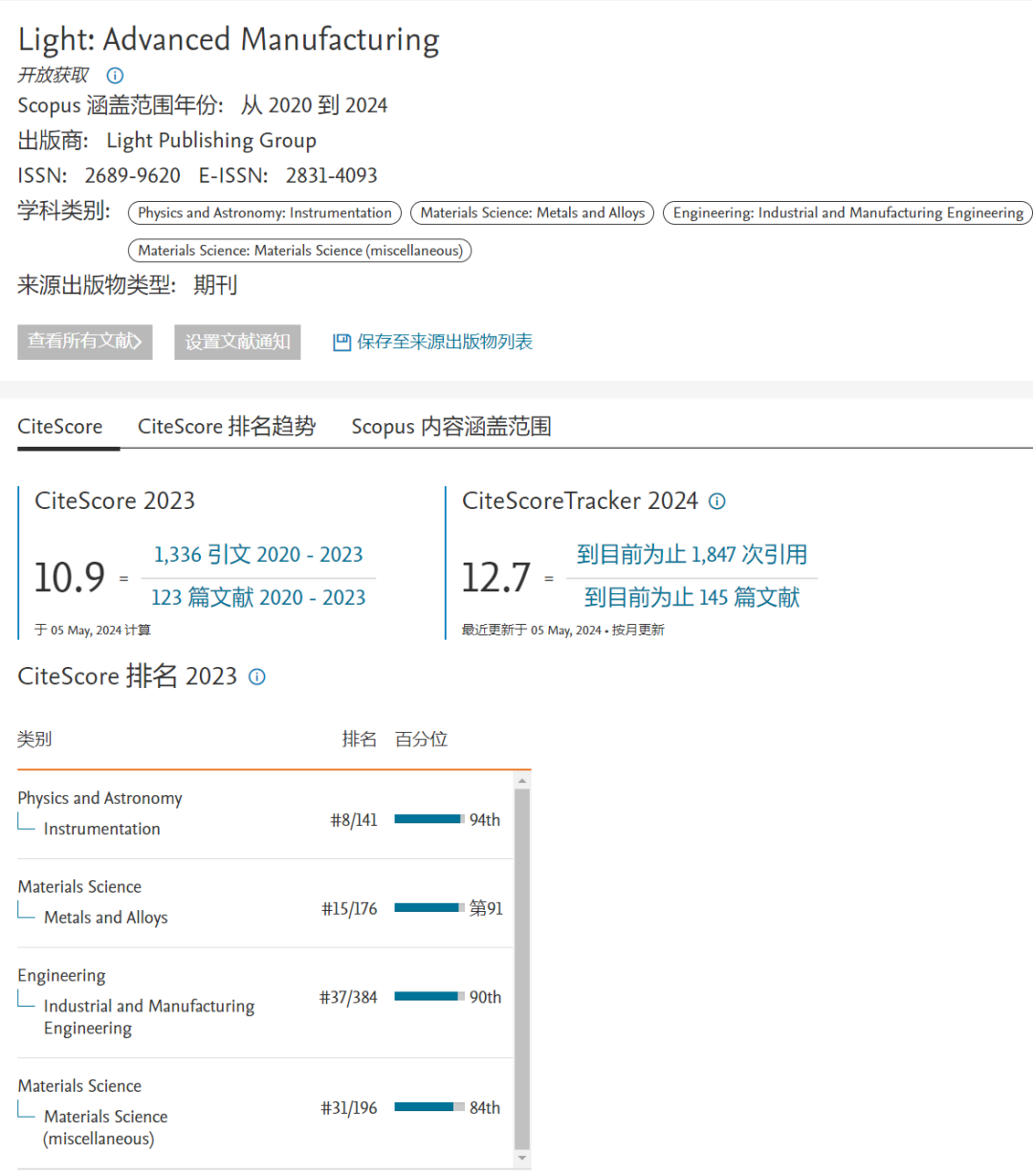Image resolution: width=1033 pixels, height=1176 pixels.
Task: Open the 查看所有文献 button
Action: [84, 342]
